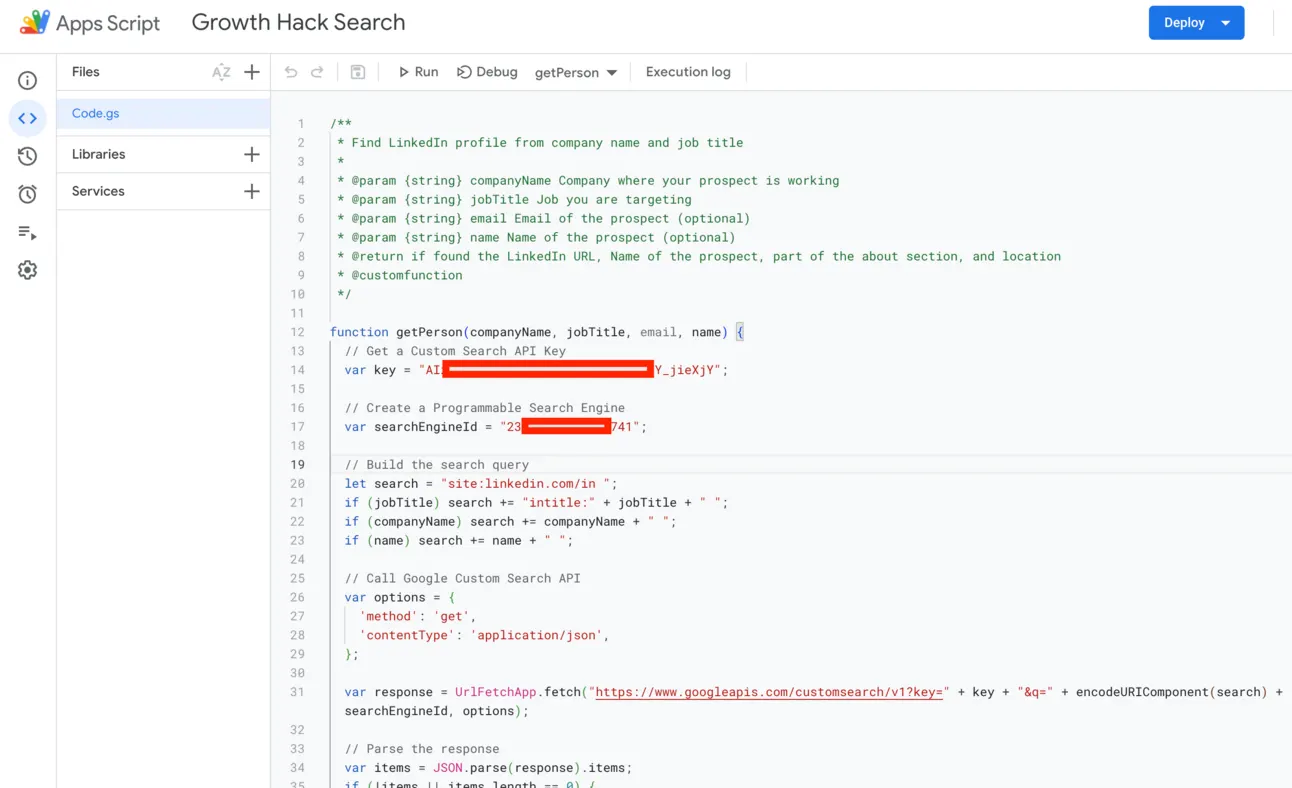Click line number 12 in the gutter
This screenshot has width=1292, height=788.
pyautogui.click(x=298, y=332)
